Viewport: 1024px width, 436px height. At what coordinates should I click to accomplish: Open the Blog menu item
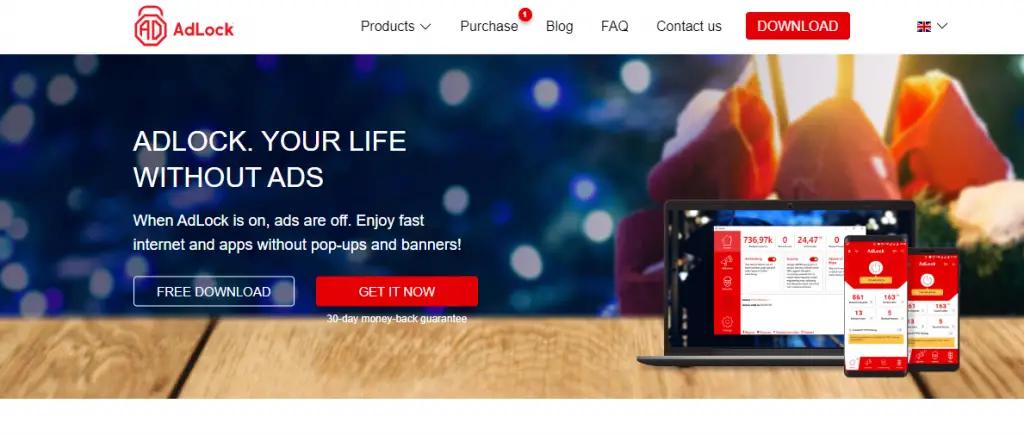click(x=560, y=26)
